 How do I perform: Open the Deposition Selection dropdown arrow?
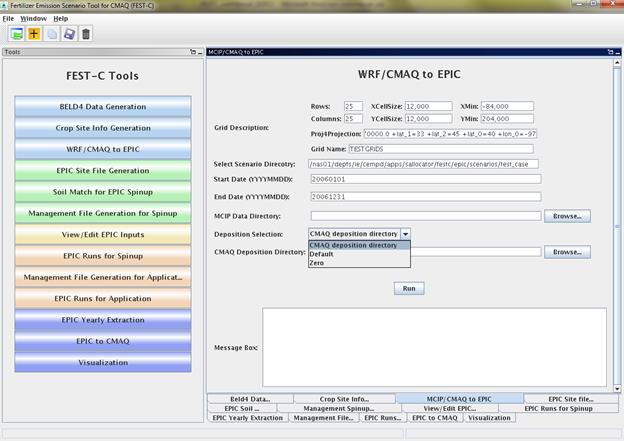tap(405, 234)
